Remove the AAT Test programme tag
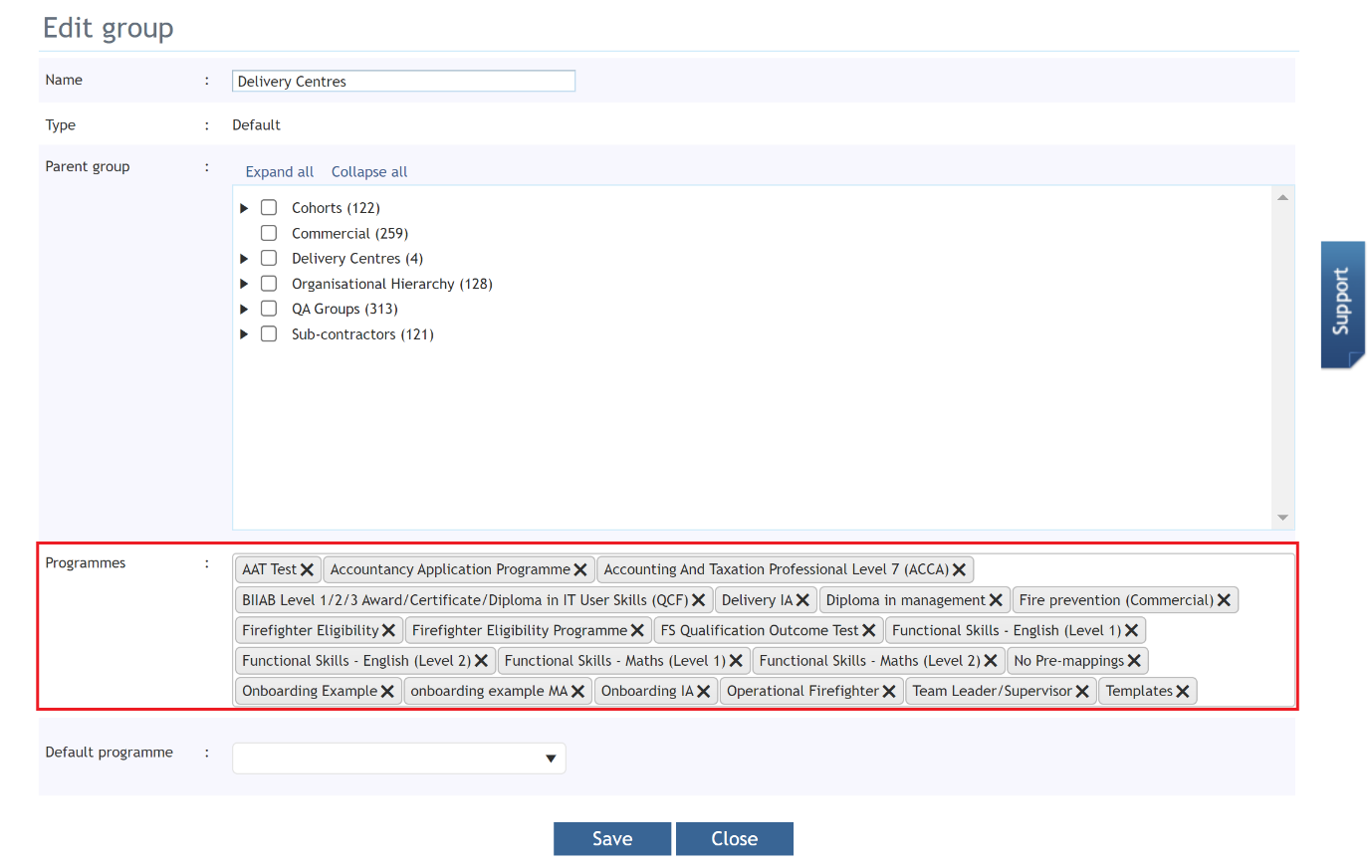The width and height of the screenshot is (1372, 868). [307, 569]
